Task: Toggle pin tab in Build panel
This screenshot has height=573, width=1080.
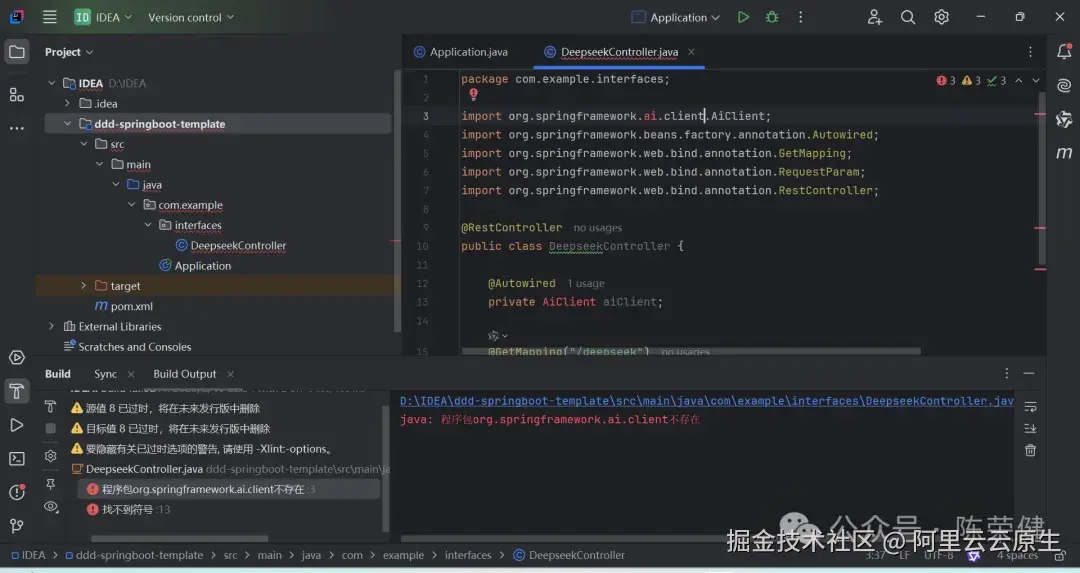Action: (x=50, y=485)
